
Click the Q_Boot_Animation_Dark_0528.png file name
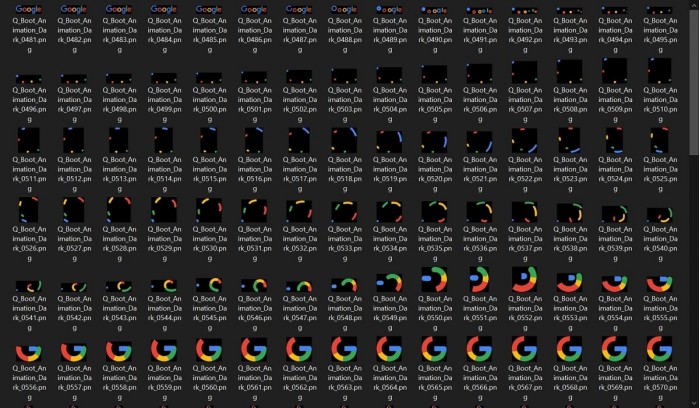click(x=119, y=244)
